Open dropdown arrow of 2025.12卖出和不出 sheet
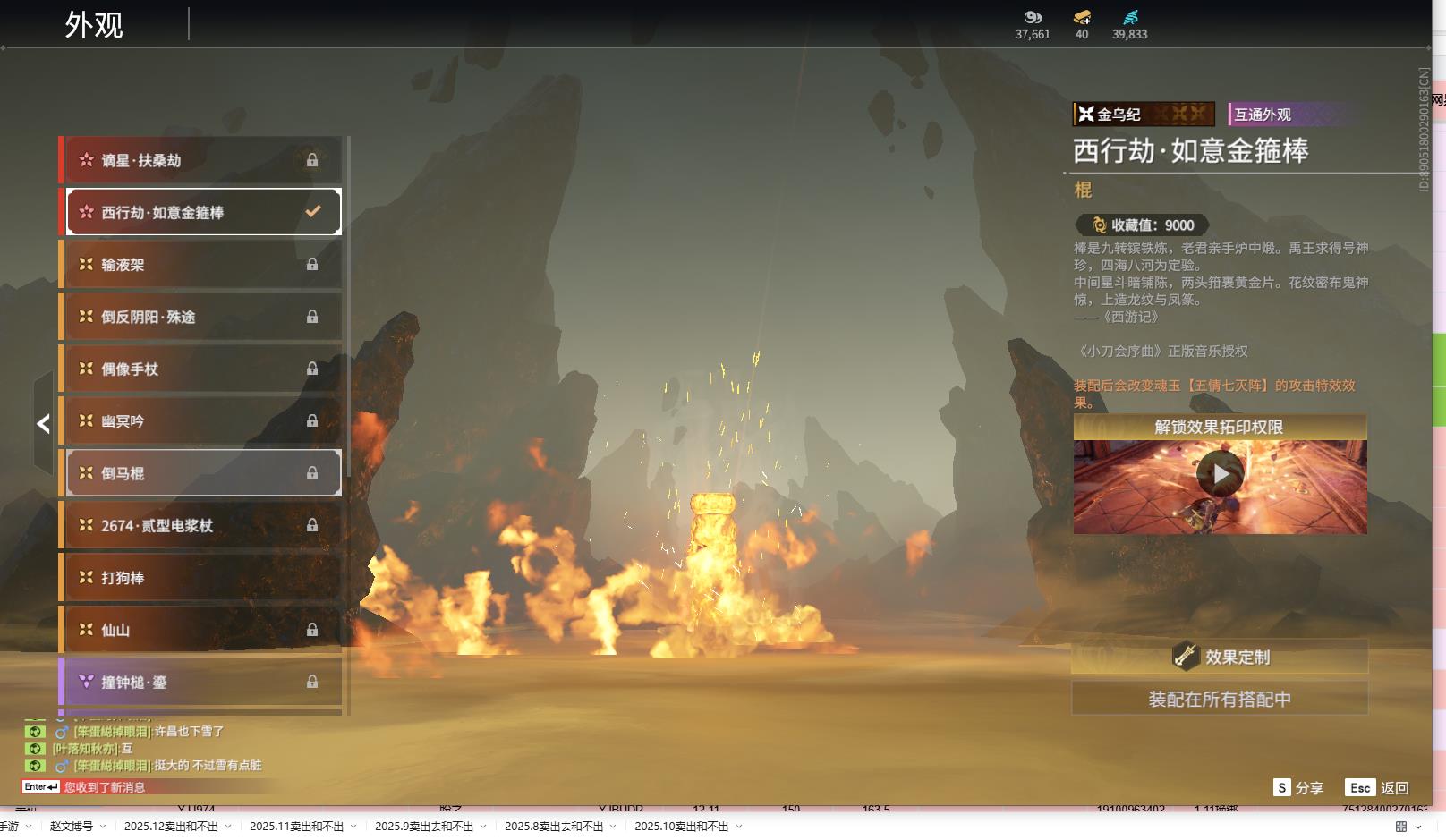This screenshot has width=1446, height=840. point(228,827)
